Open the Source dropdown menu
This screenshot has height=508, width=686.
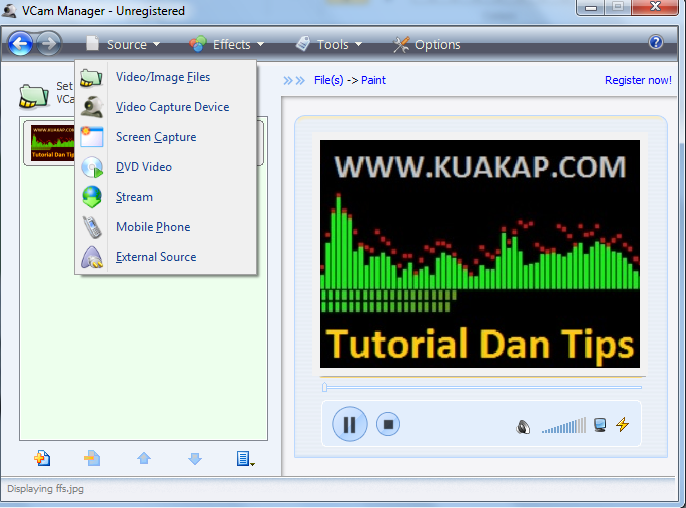[123, 44]
